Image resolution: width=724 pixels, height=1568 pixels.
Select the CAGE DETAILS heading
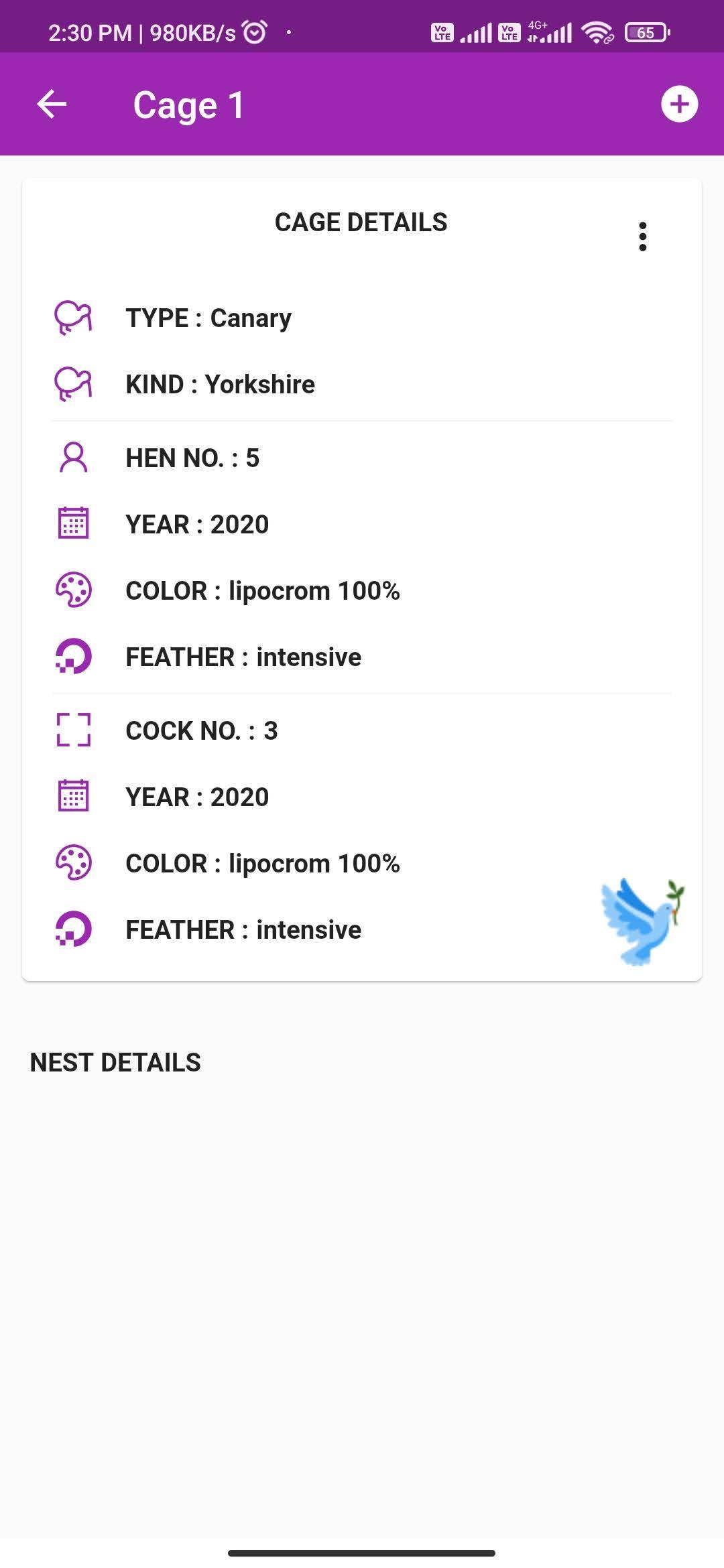pos(361,222)
